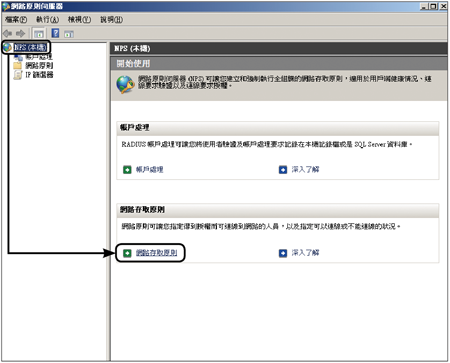The image size is (450, 363).
Task: Select 網路原則 folder in the left tree
Action: pos(39,66)
